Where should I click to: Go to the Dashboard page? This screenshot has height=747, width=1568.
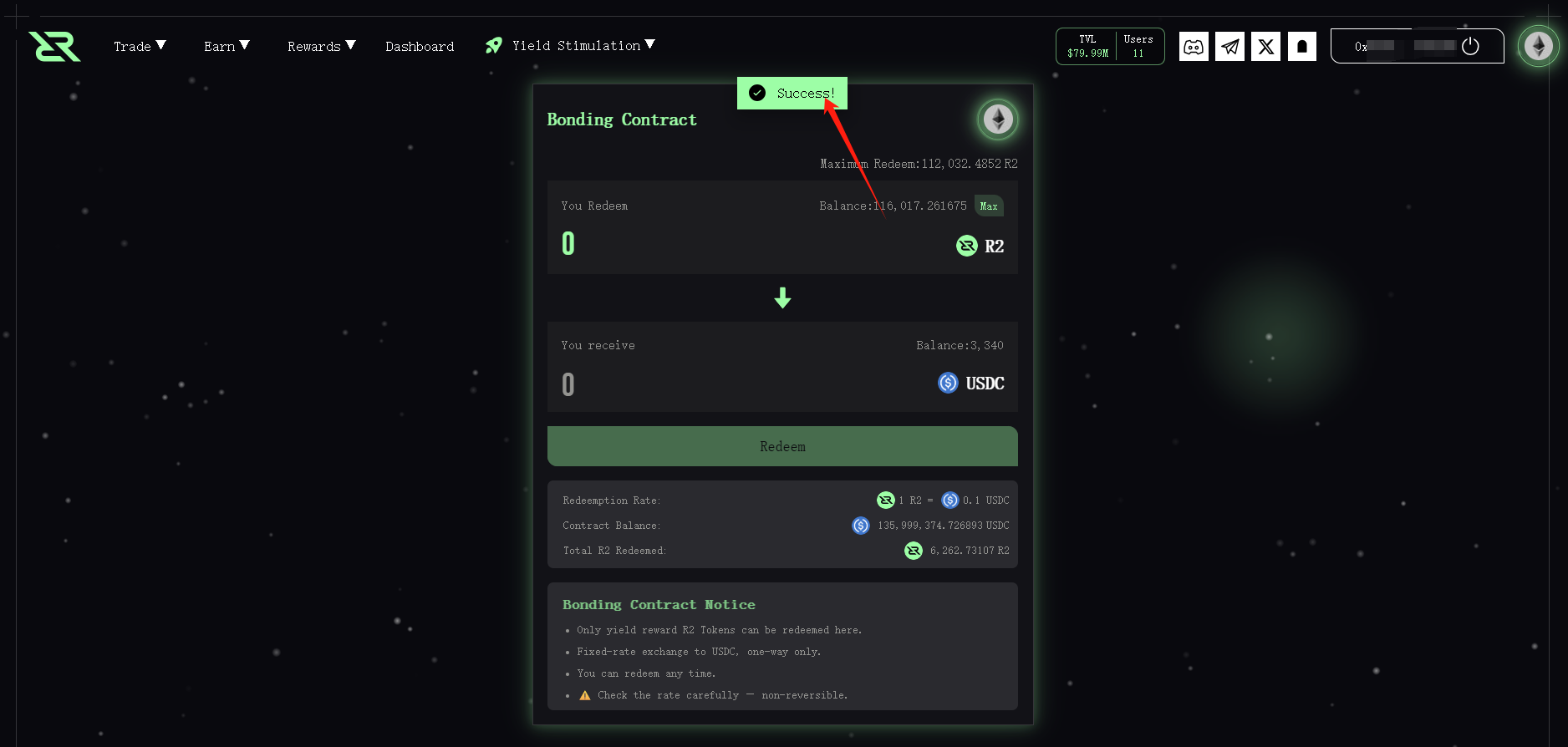[x=420, y=47]
